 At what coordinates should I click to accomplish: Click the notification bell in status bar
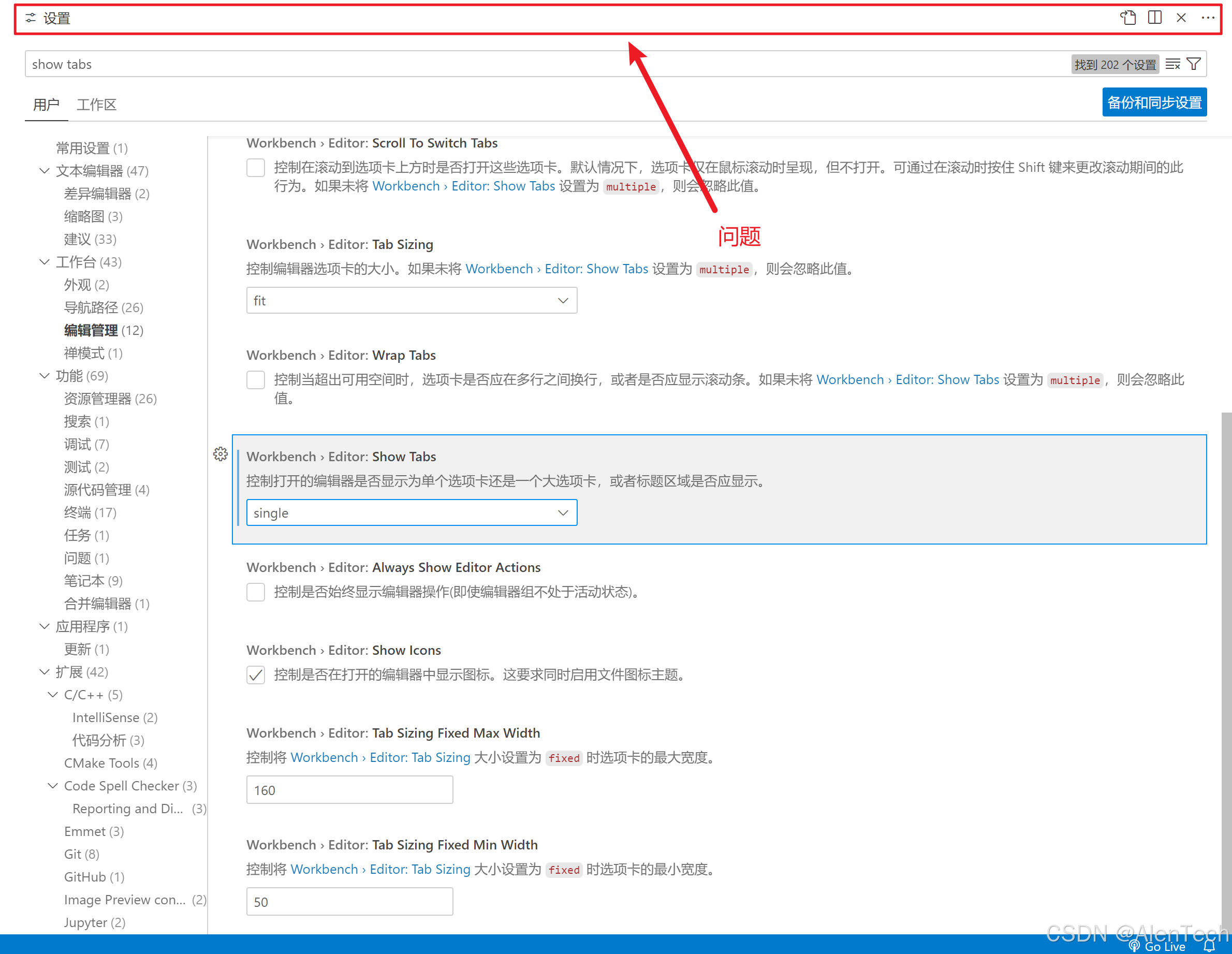(1209, 946)
